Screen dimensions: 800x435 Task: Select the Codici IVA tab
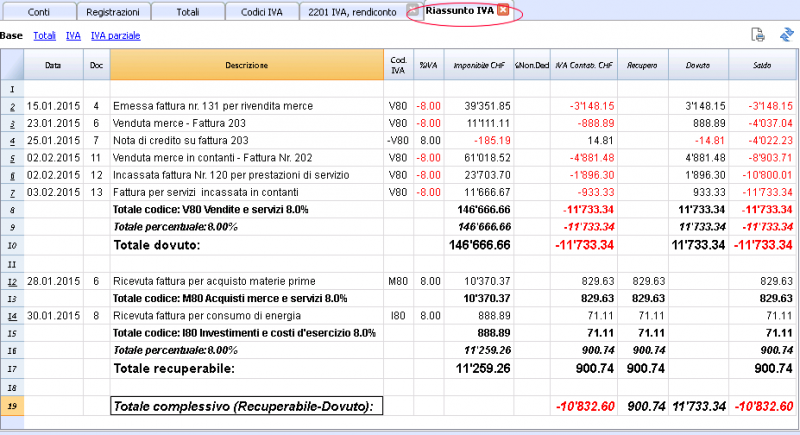[x=262, y=12]
